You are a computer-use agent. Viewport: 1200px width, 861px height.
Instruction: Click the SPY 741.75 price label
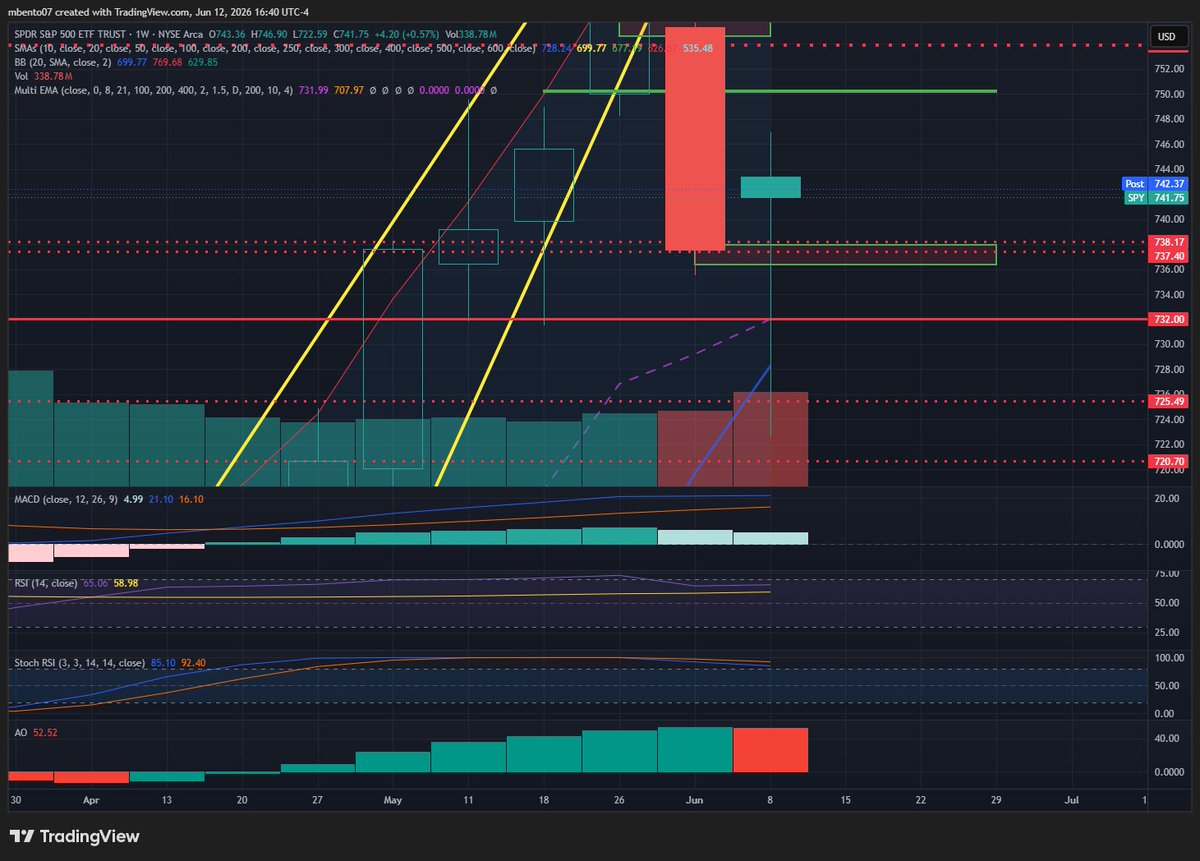[x=1154, y=197]
